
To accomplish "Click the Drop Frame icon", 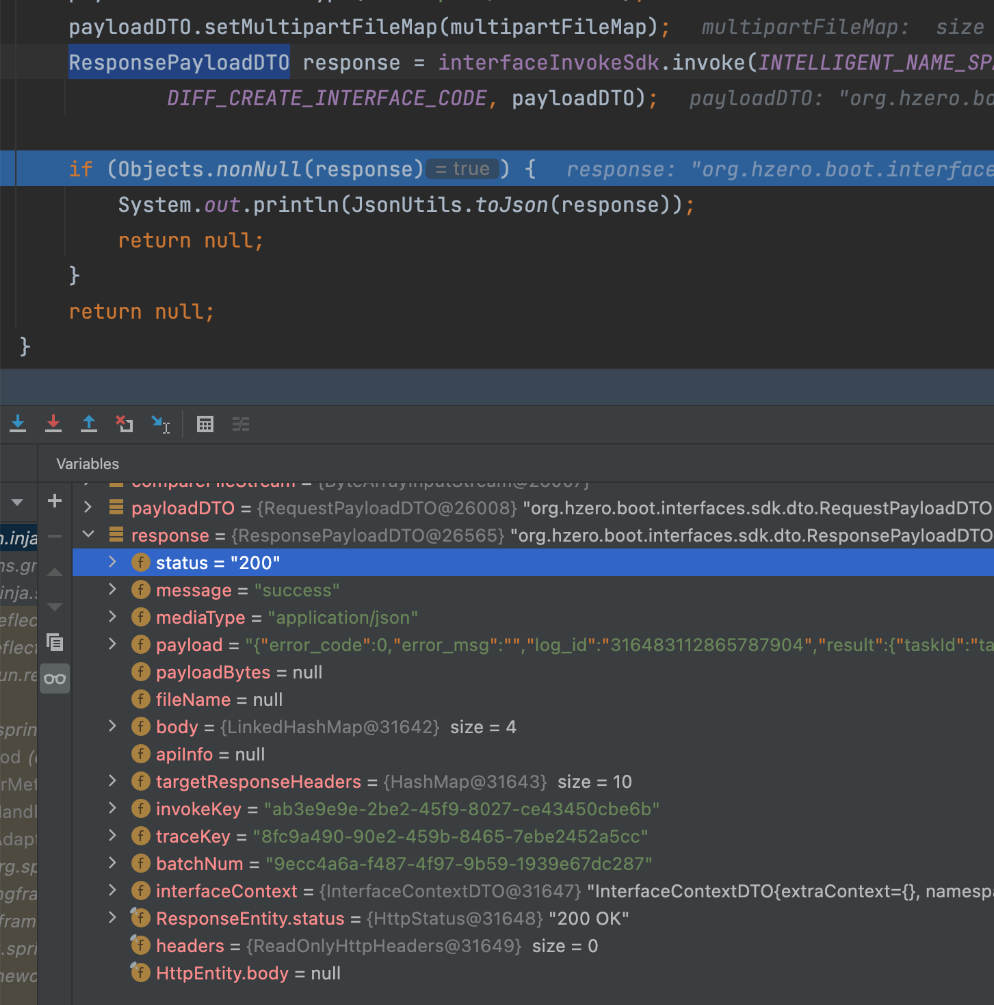I will pyautogui.click(x=124, y=424).
